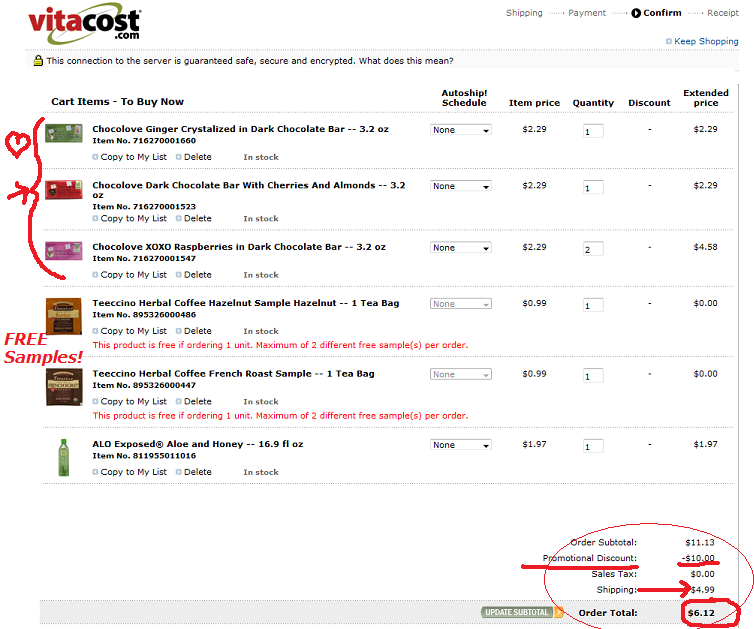The height and width of the screenshot is (629, 754).
Task: Click the Order Subtotal value $11.13
Action: [700, 542]
